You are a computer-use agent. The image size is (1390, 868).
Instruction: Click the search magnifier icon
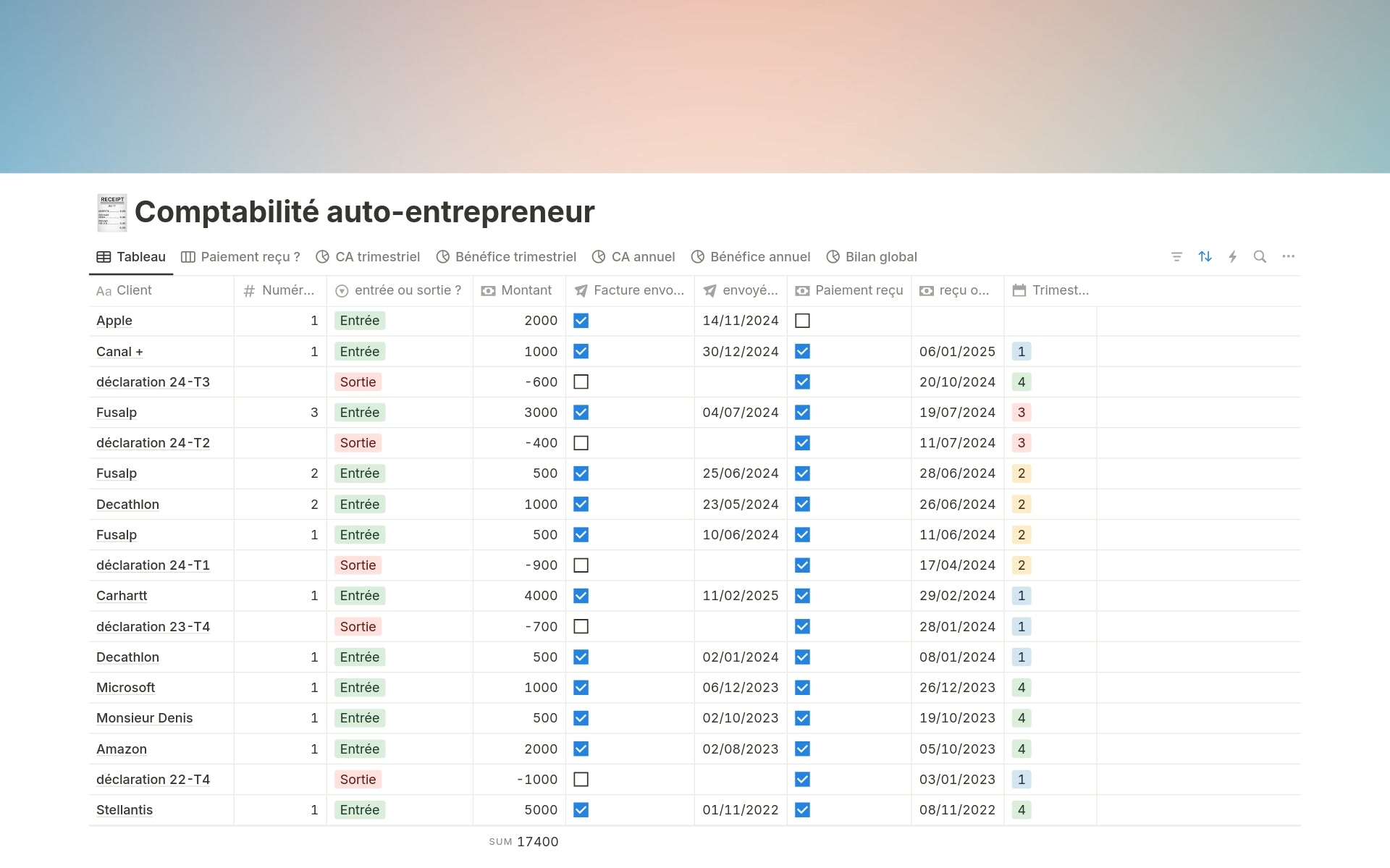click(1260, 257)
